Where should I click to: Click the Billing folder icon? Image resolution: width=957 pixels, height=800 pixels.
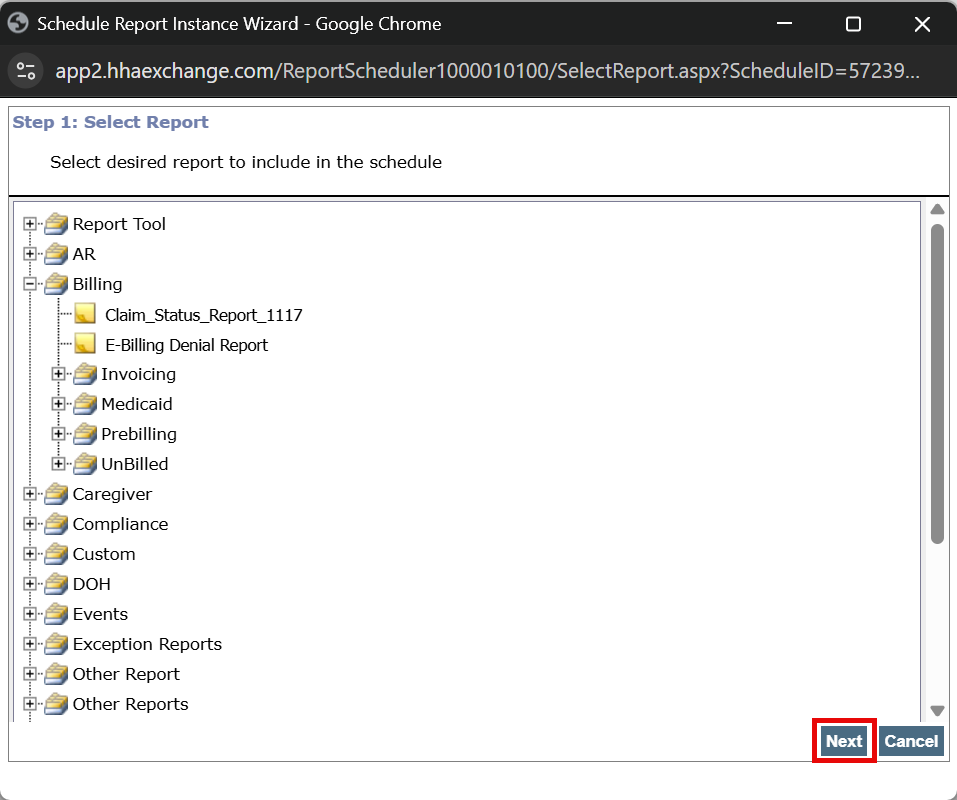56,284
